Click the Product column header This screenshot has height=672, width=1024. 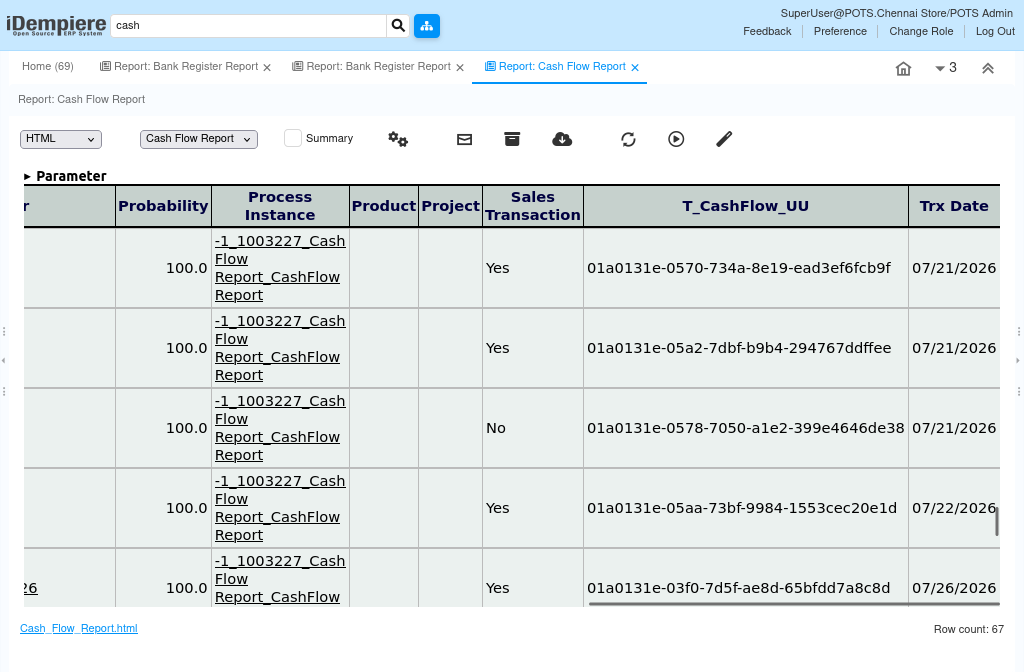click(384, 206)
